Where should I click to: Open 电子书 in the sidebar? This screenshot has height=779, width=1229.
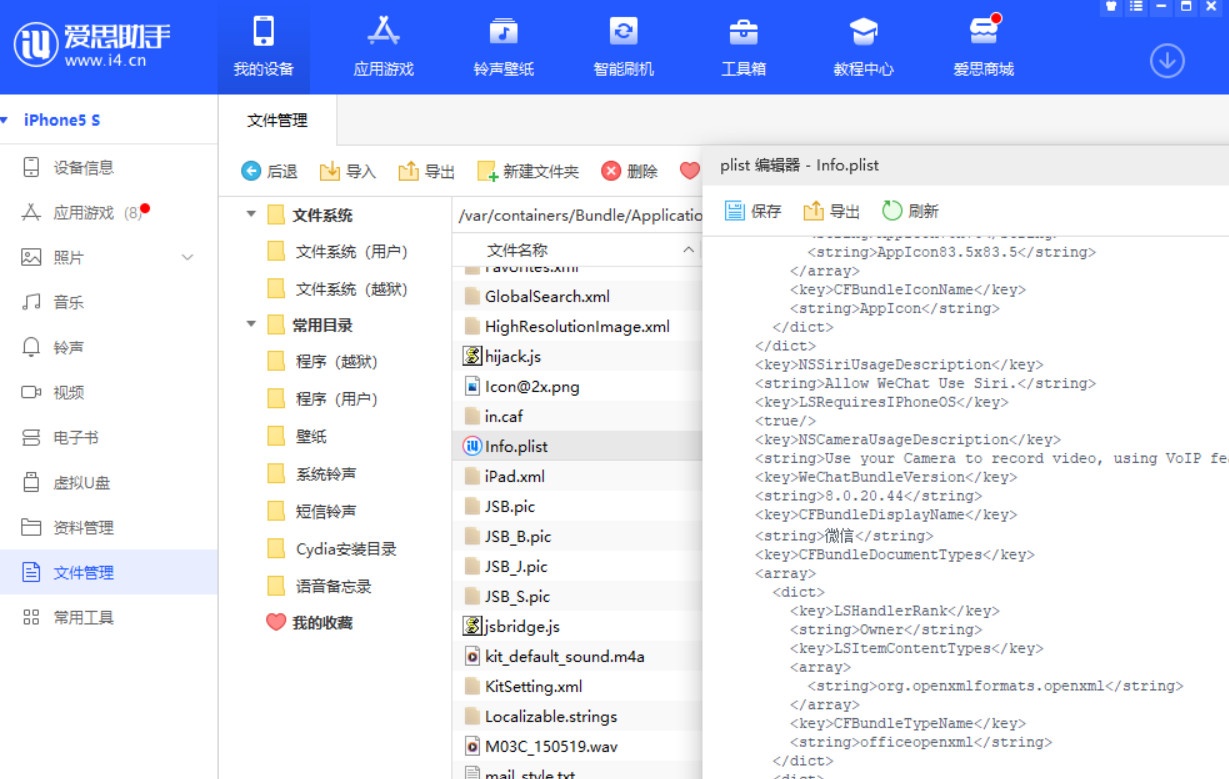tap(109, 437)
